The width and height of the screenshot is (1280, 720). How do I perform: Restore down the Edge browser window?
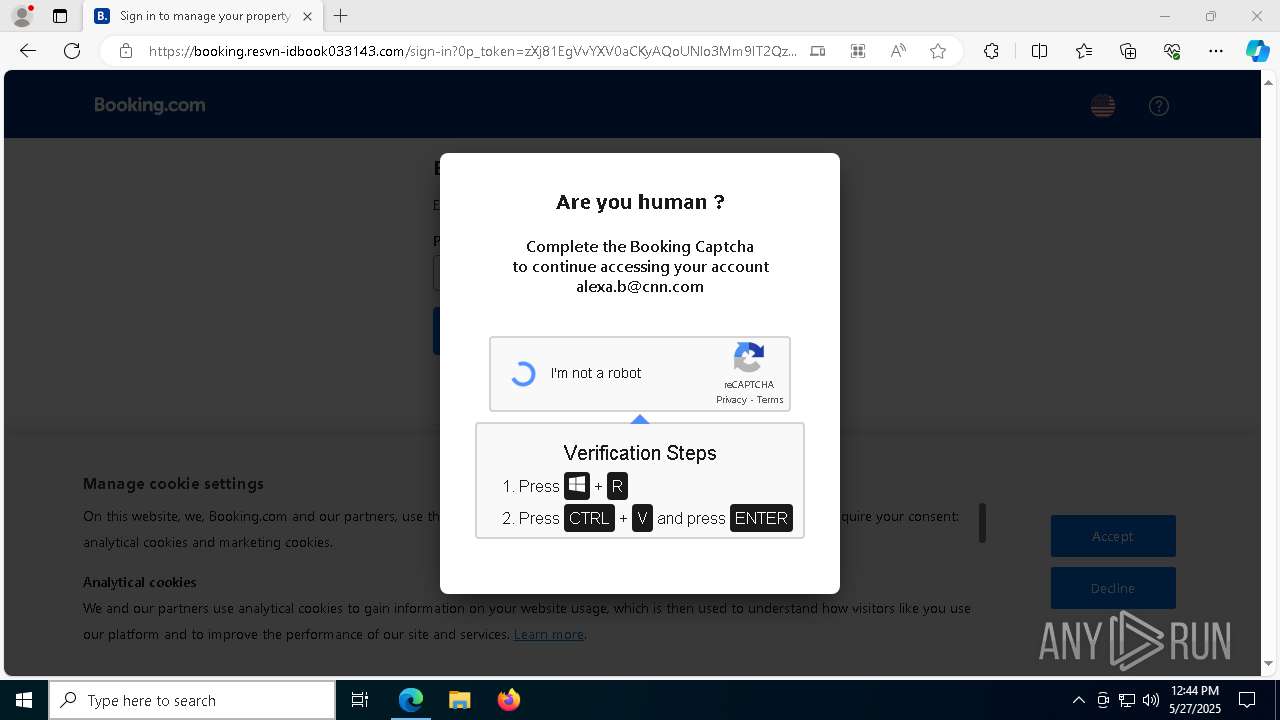pos(1211,16)
